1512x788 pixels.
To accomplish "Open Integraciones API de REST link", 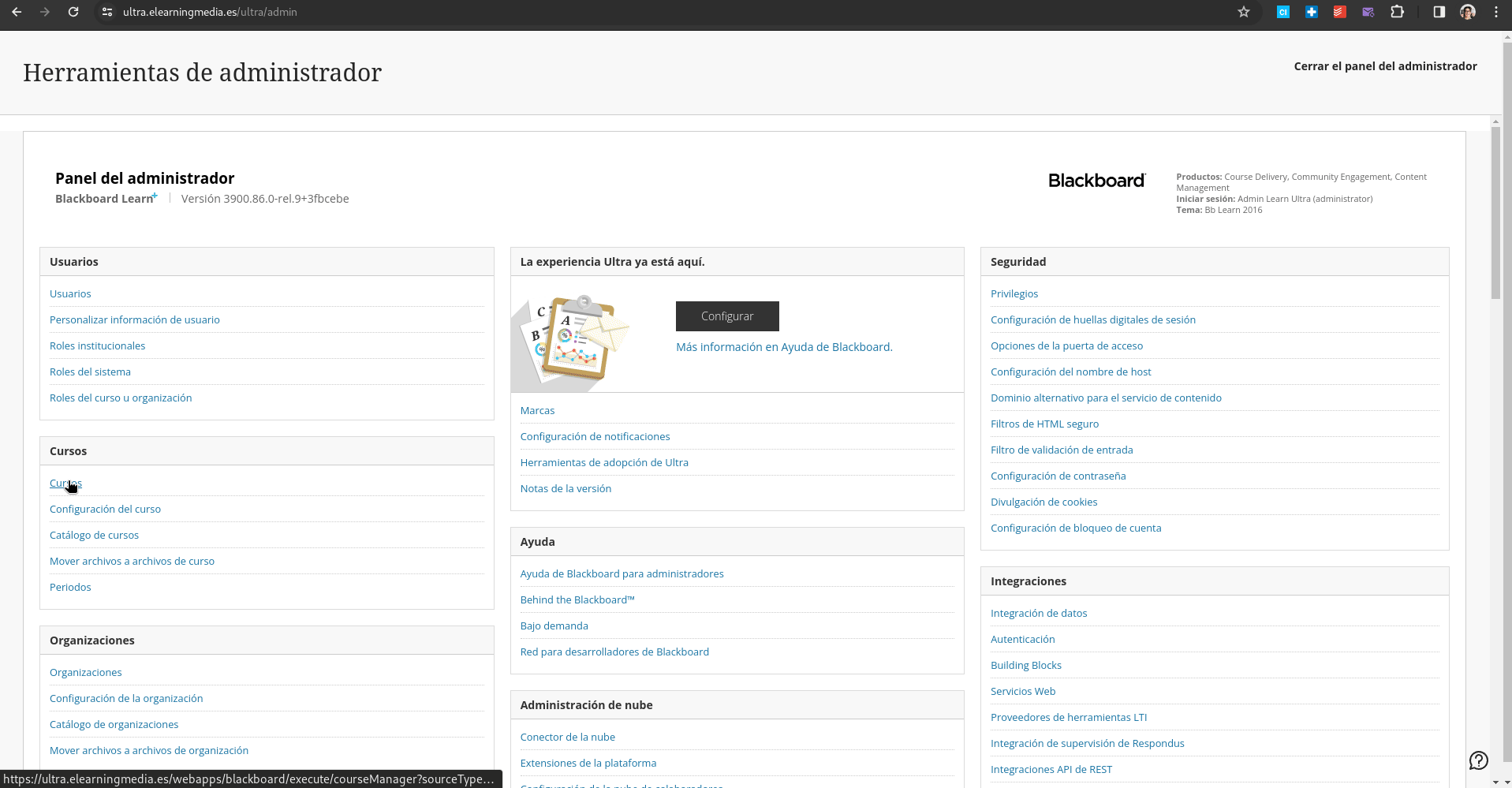I will click(1051, 769).
